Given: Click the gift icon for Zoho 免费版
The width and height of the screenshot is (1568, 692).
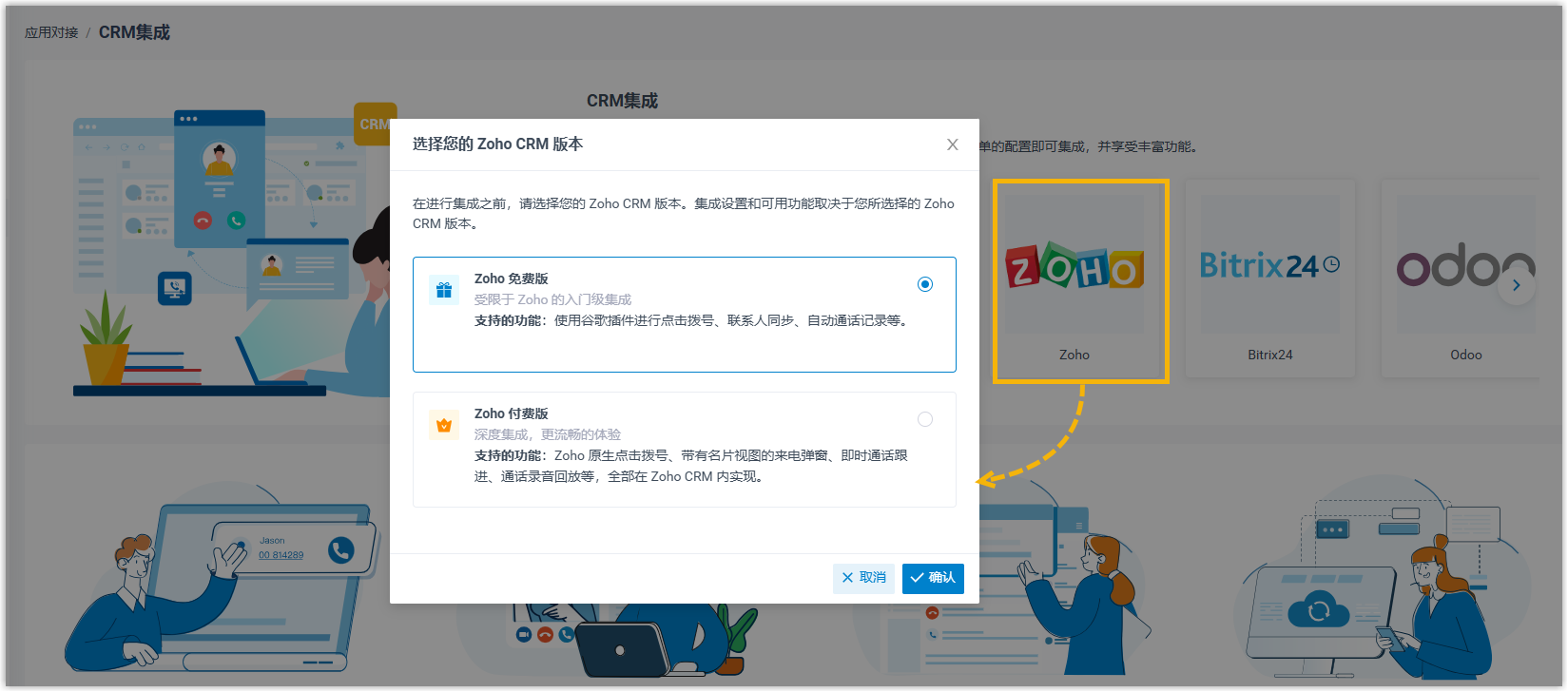Looking at the screenshot, I should [443, 290].
